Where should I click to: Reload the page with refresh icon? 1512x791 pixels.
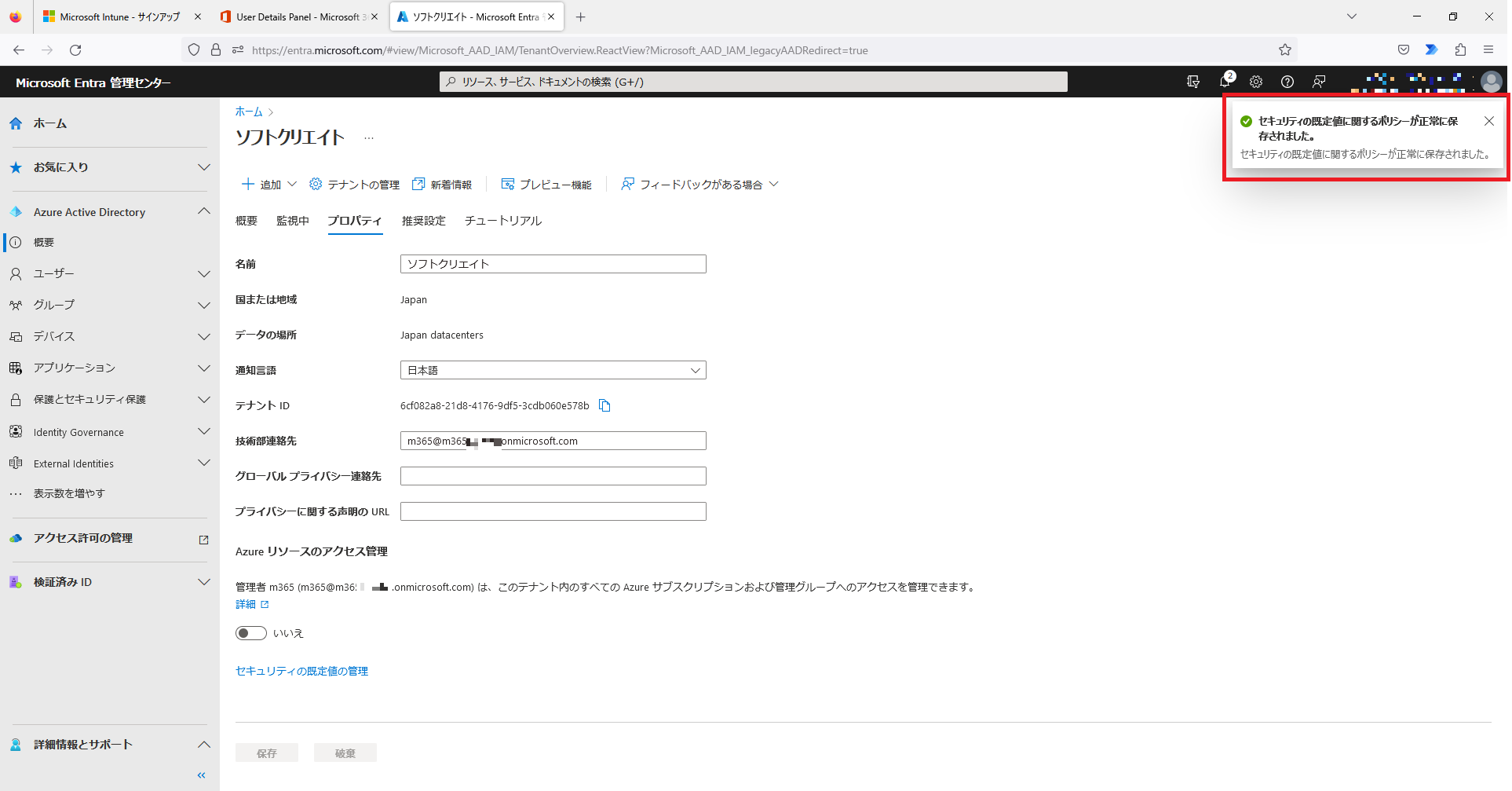click(x=75, y=50)
